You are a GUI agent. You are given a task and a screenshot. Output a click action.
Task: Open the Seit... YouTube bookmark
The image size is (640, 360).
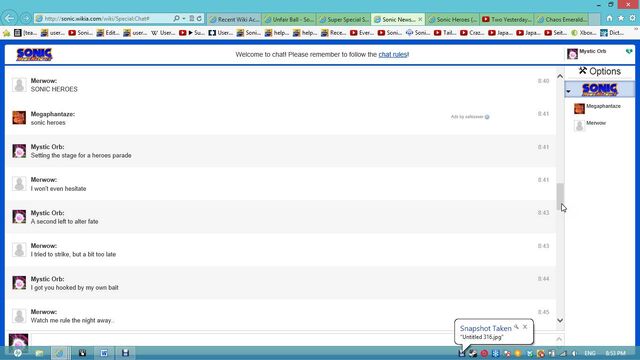(x=556, y=33)
